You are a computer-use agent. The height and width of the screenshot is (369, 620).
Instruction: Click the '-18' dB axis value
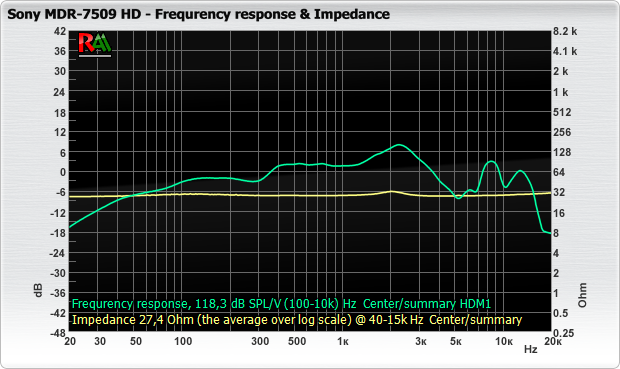pos(58,233)
